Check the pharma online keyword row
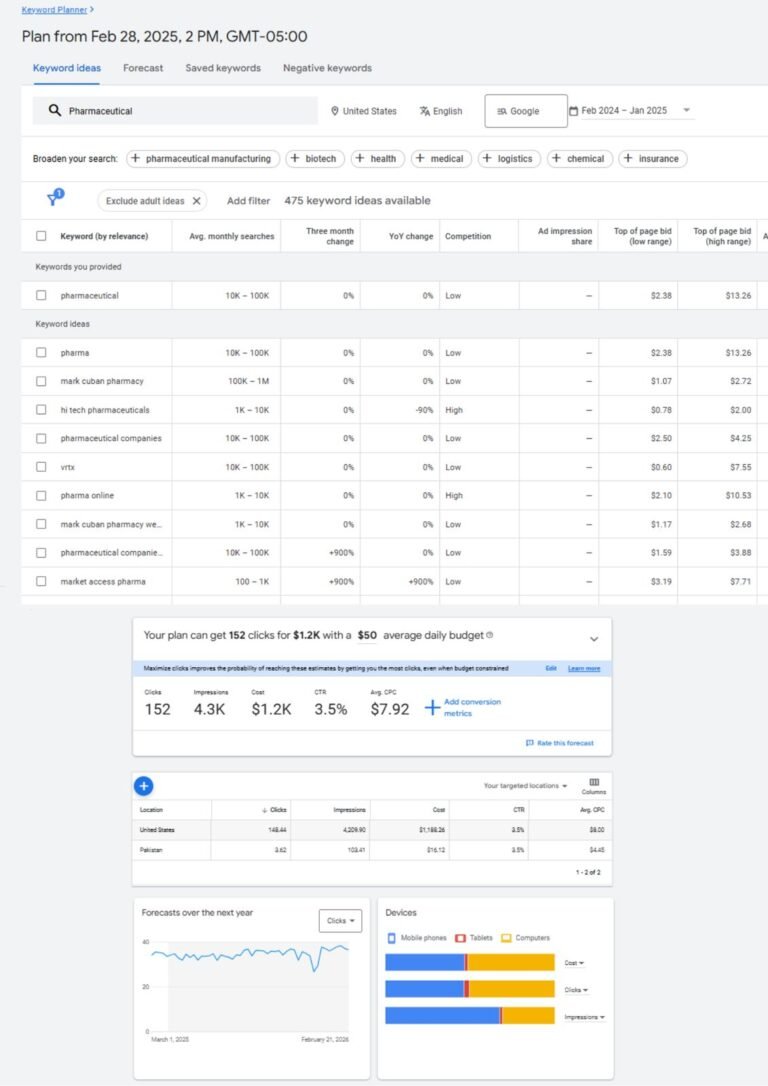The width and height of the screenshot is (768, 1086). pos(41,495)
